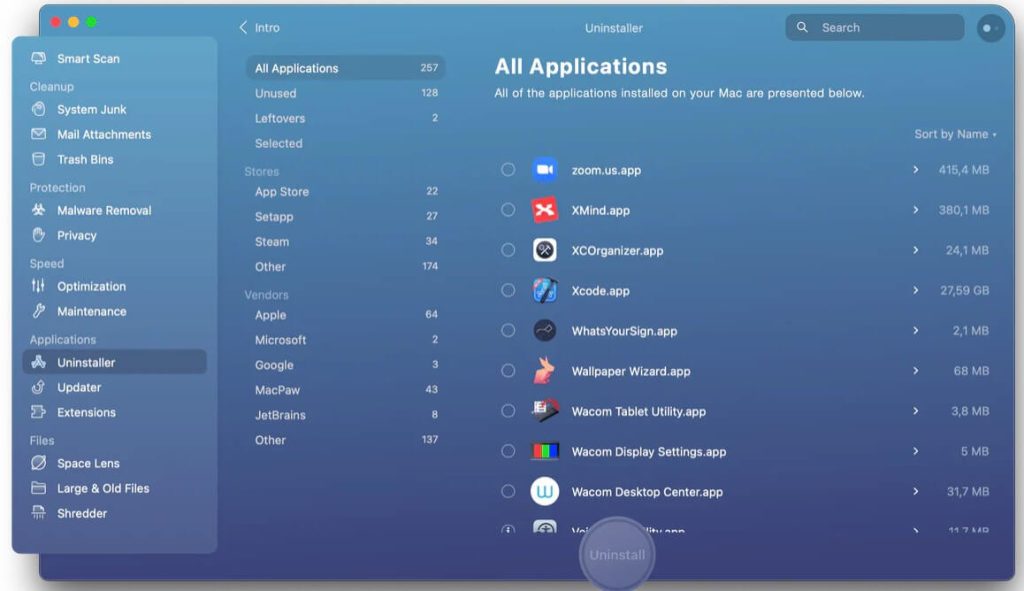
Task: Select the MacPaw vendor filter
Action: pyautogui.click(x=277, y=390)
